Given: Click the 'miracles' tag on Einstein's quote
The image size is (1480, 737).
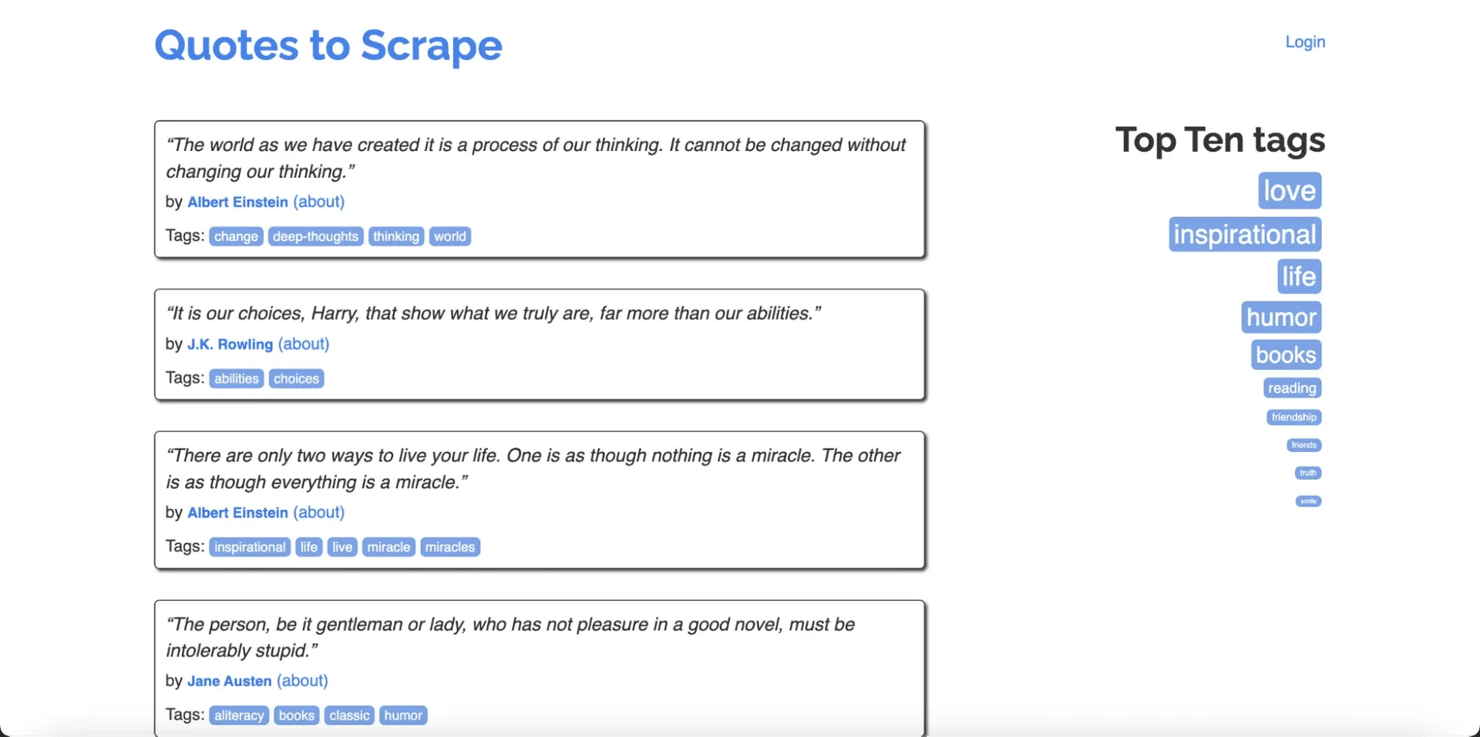Looking at the screenshot, I should pos(450,547).
